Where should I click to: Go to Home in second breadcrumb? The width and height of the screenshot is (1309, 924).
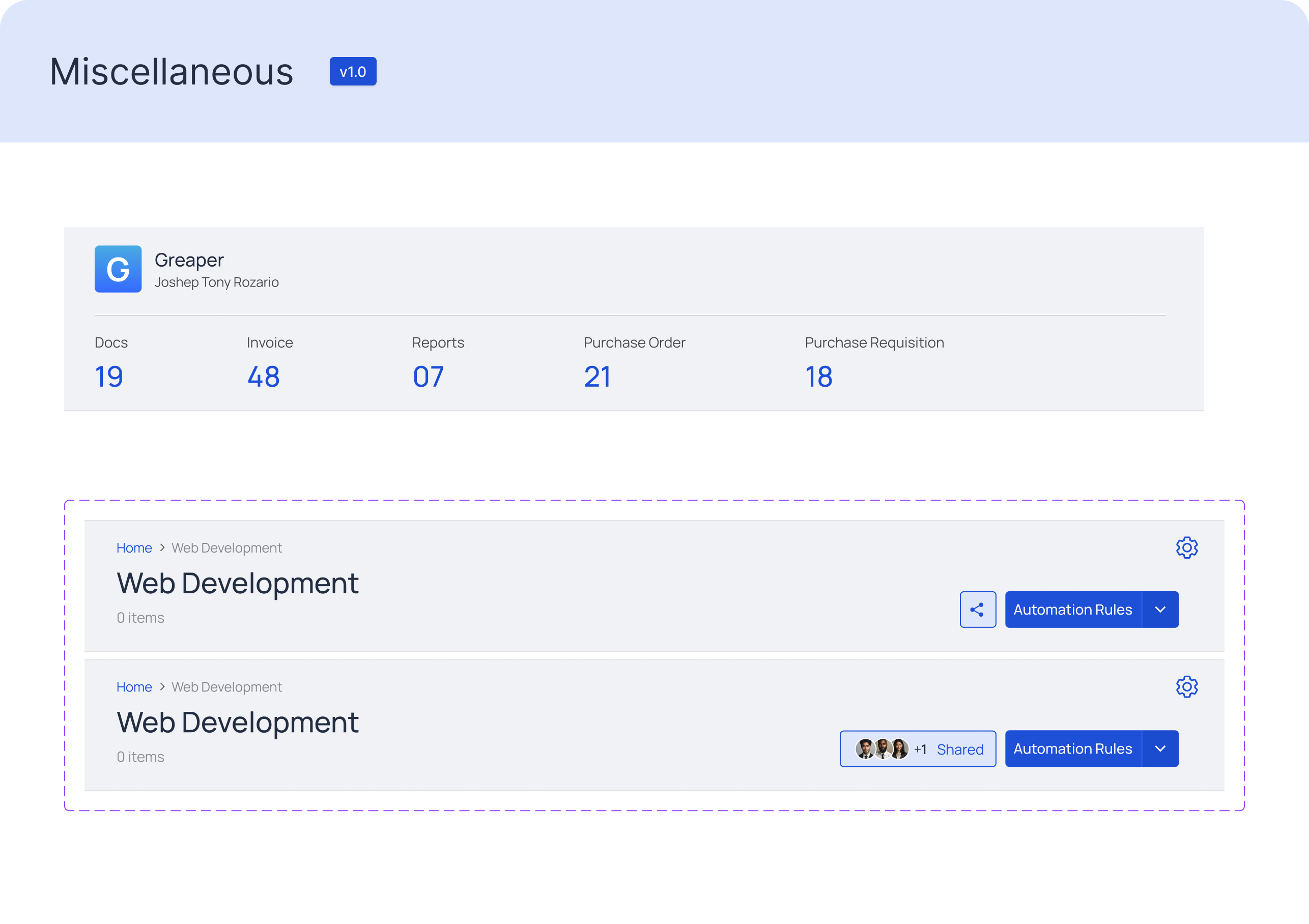[134, 687]
